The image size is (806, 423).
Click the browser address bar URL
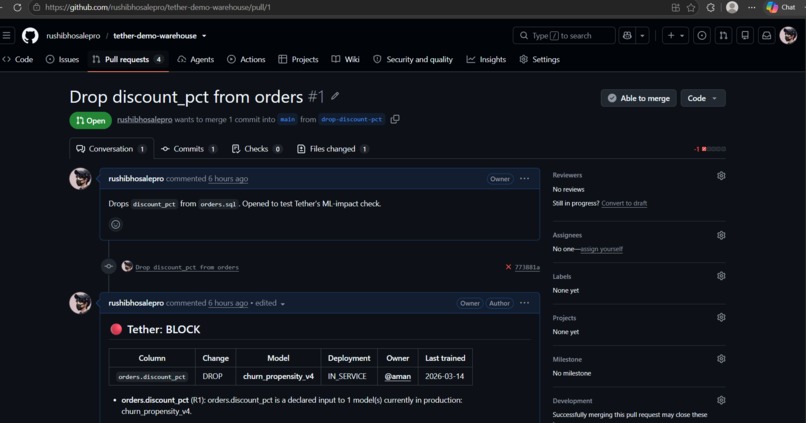click(158, 7)
